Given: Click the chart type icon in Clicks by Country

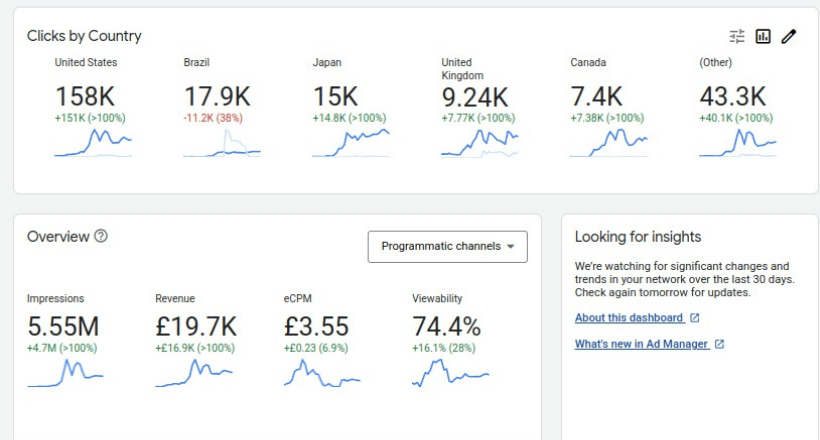Looking at the screenshot, I should tap(763, 37).
